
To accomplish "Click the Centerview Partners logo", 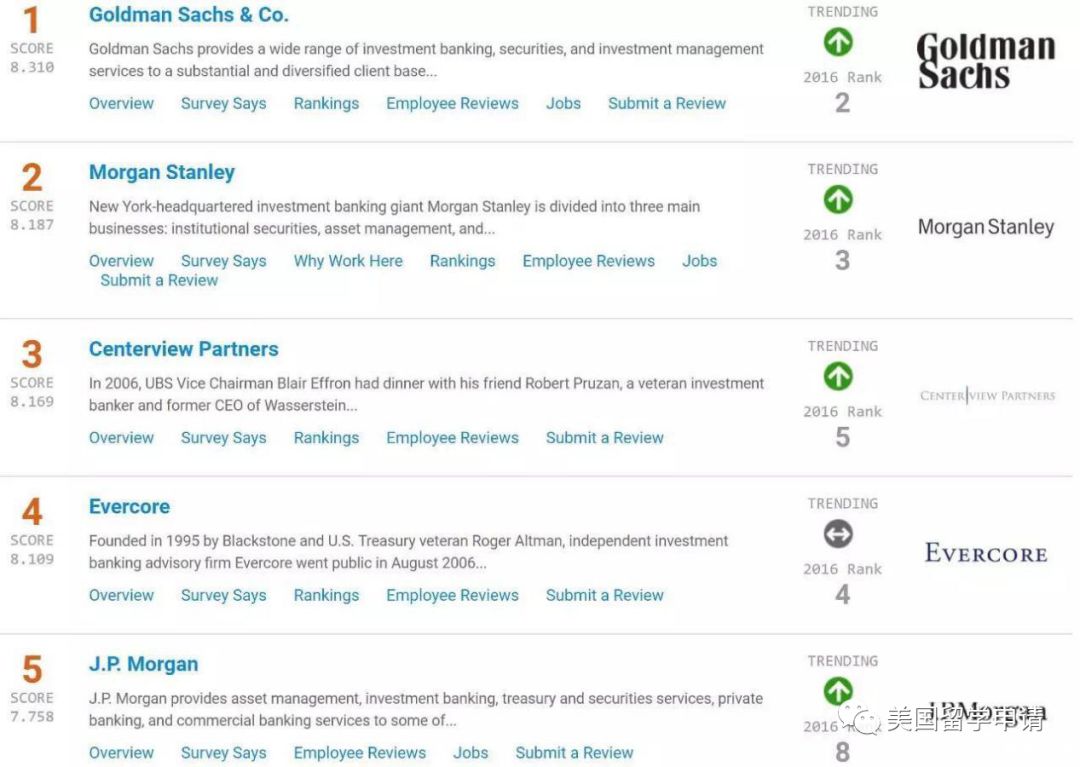I will [987, 396].
